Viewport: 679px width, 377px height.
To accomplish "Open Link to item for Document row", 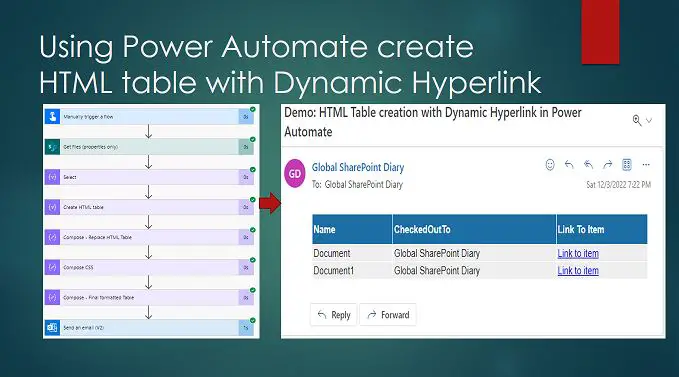I will point(578,253).
